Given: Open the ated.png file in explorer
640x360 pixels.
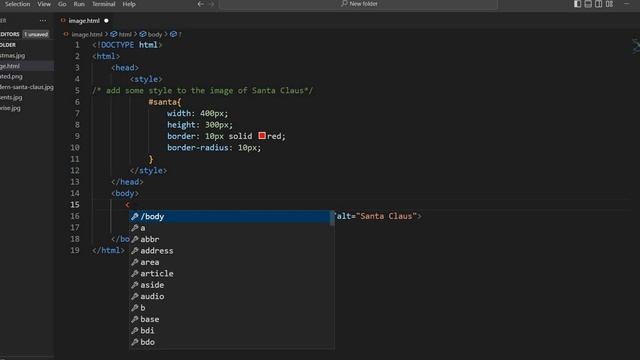Looking at the screenshot, I should [x=11, y=76].
